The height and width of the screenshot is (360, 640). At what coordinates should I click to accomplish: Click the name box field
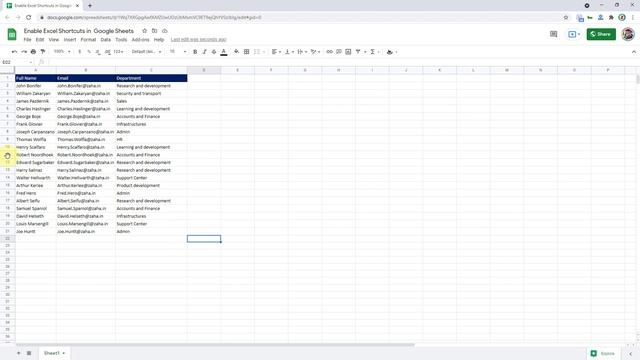[17, 62]
